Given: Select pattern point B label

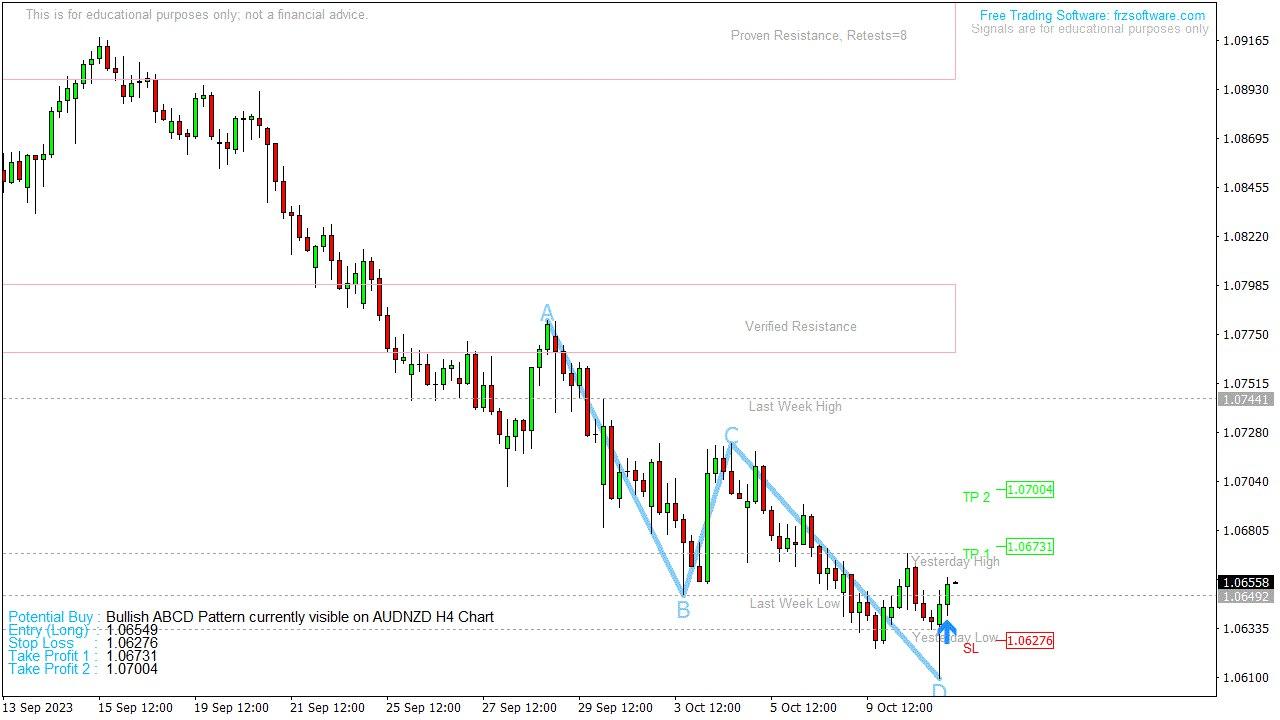Looking at the screenshot, I should point(683,609).
